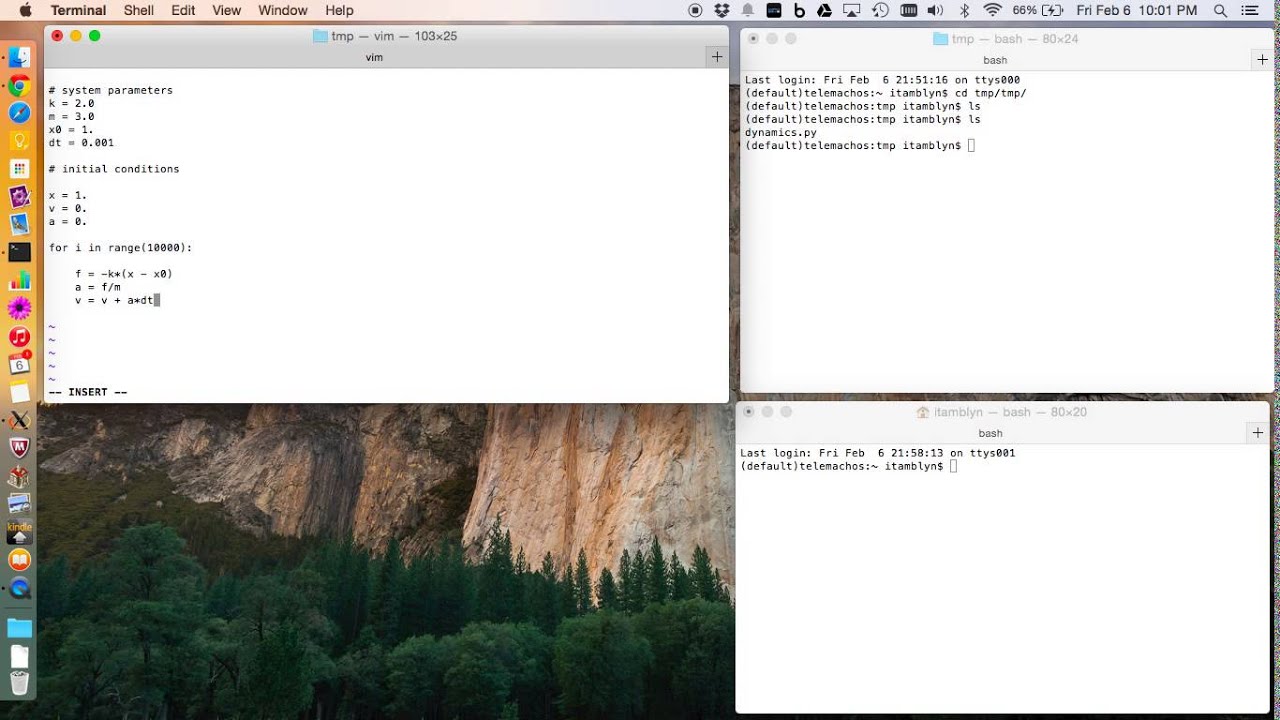Click the '-- INSERT --' status line
The width and height of the screenshot is (1280, 720).
pos(88,392)
